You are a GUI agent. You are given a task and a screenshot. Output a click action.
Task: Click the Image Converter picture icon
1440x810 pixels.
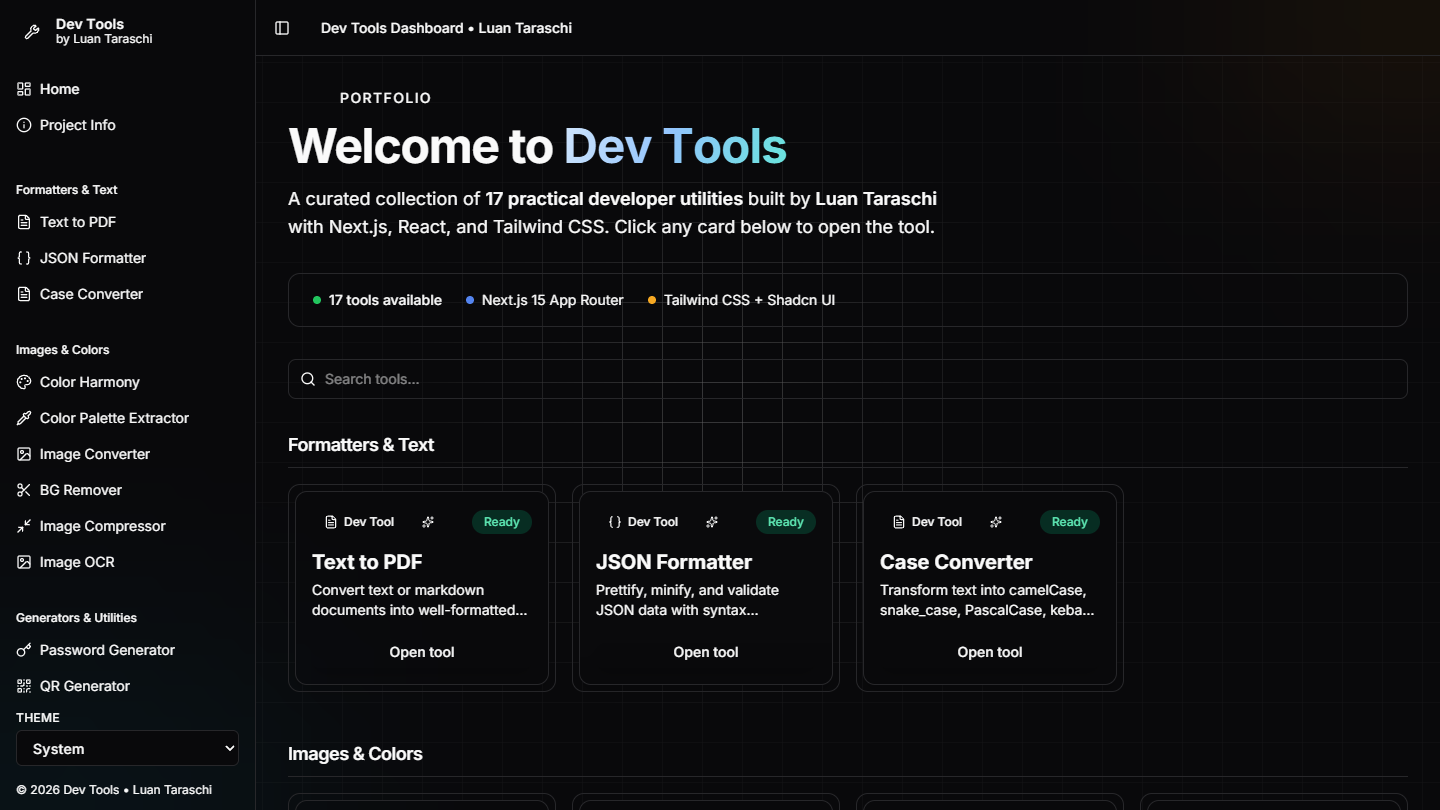pos(24,454)
